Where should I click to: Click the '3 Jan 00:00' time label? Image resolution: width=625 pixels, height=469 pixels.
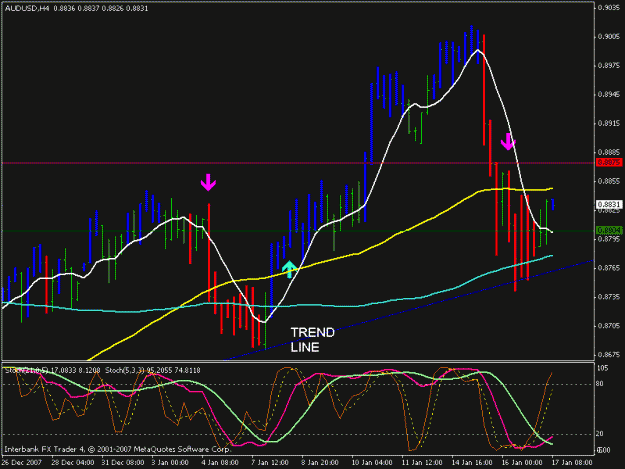170,463
